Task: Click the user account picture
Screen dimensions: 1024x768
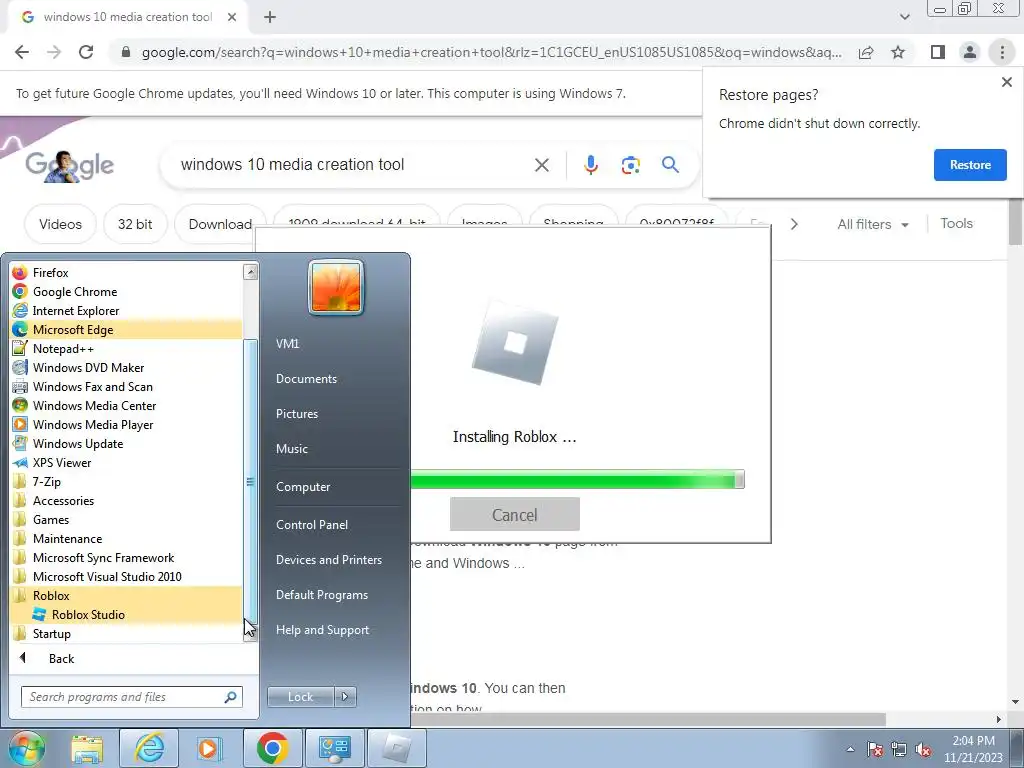Action: pyautogui.click(x=336, y=288)
